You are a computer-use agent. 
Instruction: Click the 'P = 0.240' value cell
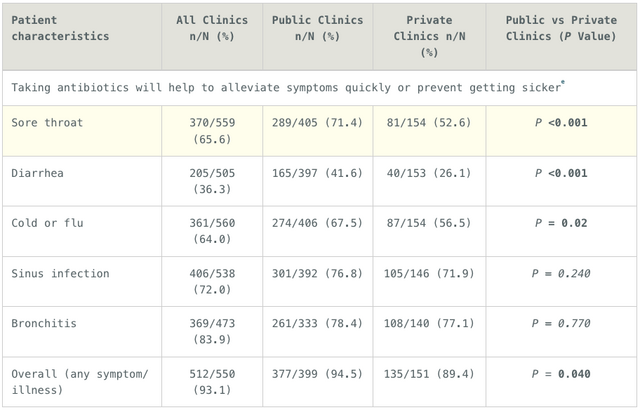coord(561,273)
